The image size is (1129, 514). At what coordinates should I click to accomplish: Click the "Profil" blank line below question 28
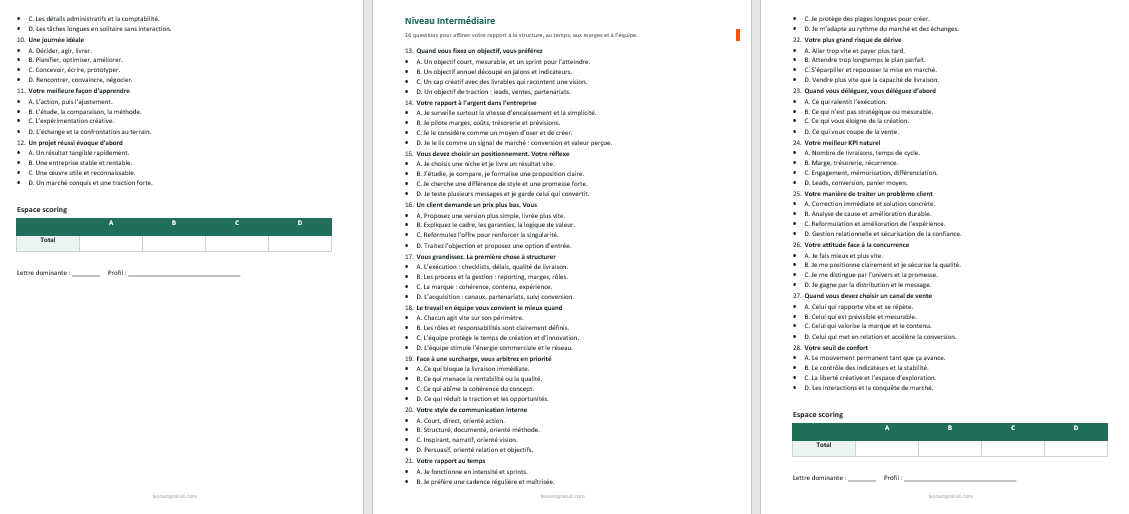coord(960,479)
